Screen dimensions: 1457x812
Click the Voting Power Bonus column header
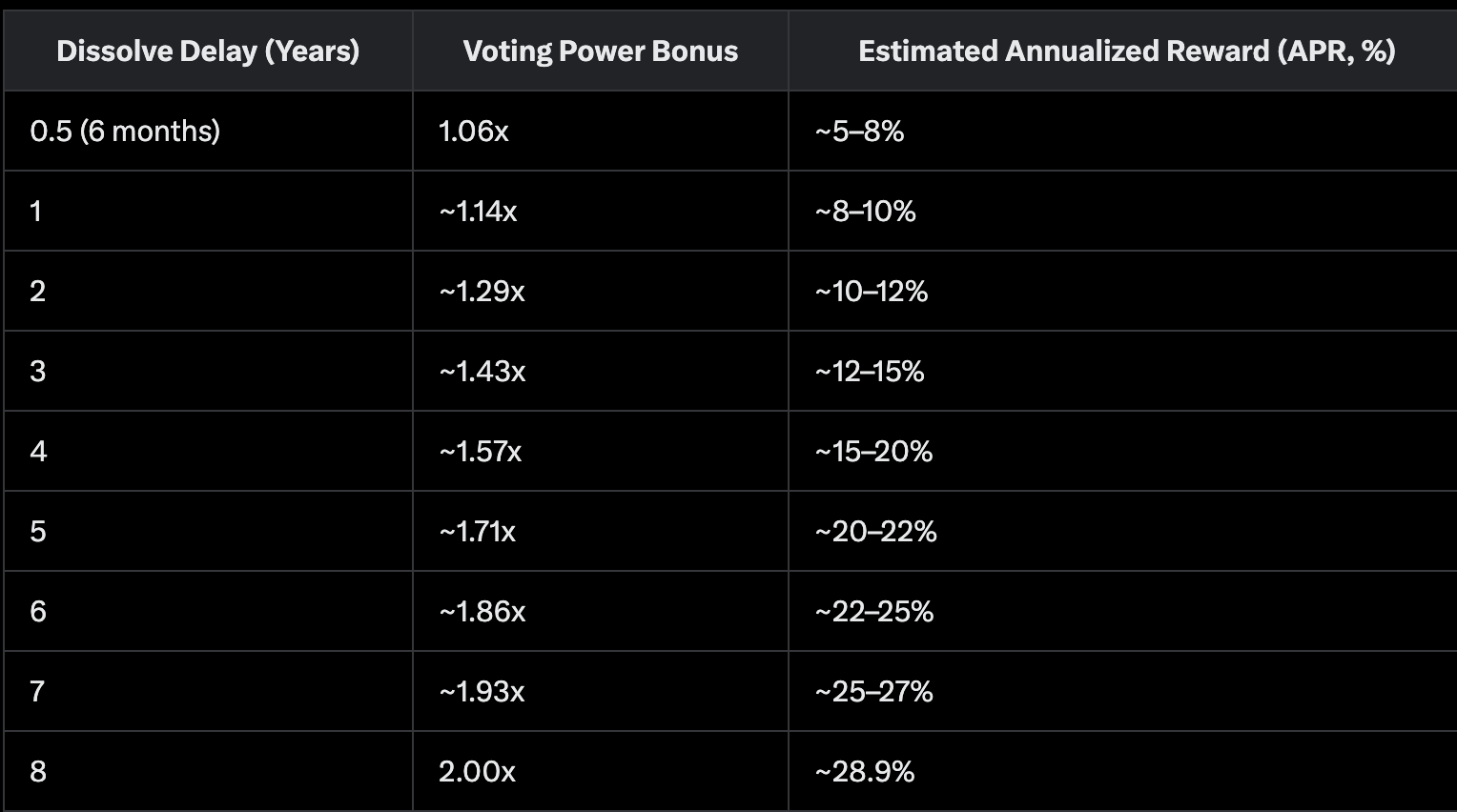click(x=601, y=51)
